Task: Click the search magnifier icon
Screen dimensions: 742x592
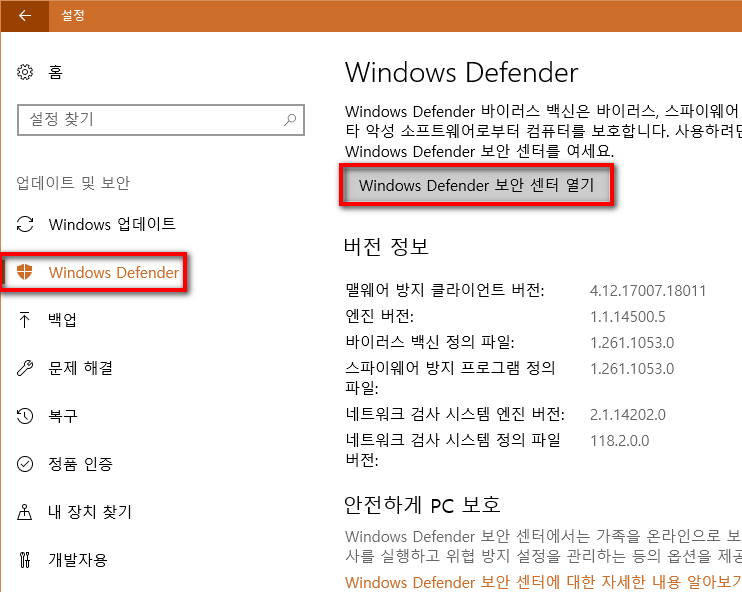Action: [290, 120]
